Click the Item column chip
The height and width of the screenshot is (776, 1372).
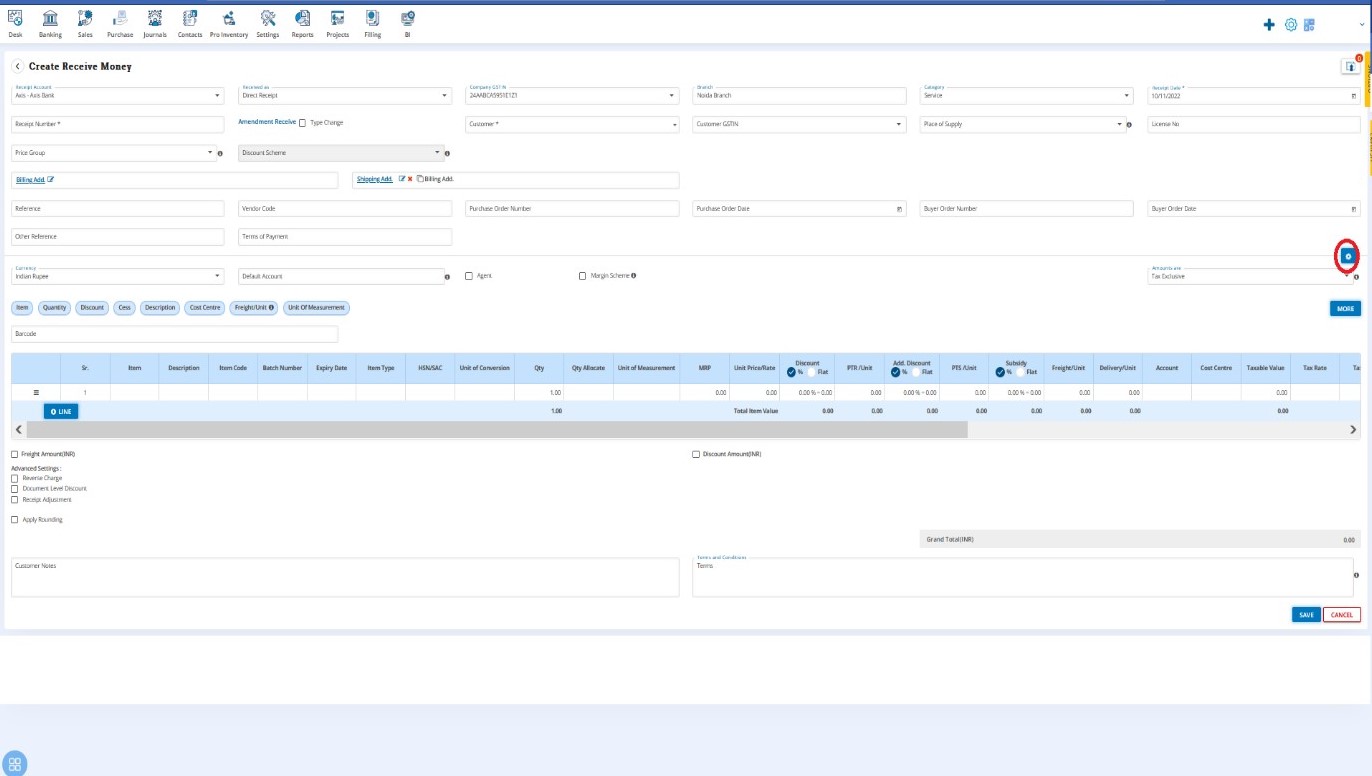coord(23,308)
